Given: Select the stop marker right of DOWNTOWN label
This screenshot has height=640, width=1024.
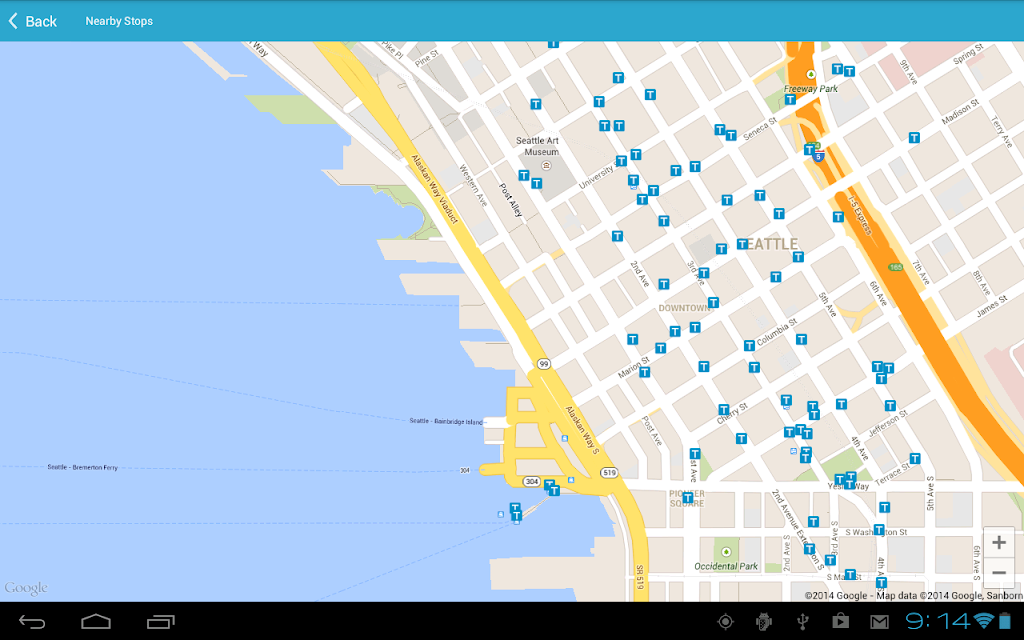Looking at the screenshot, I should tap(713, 302).
